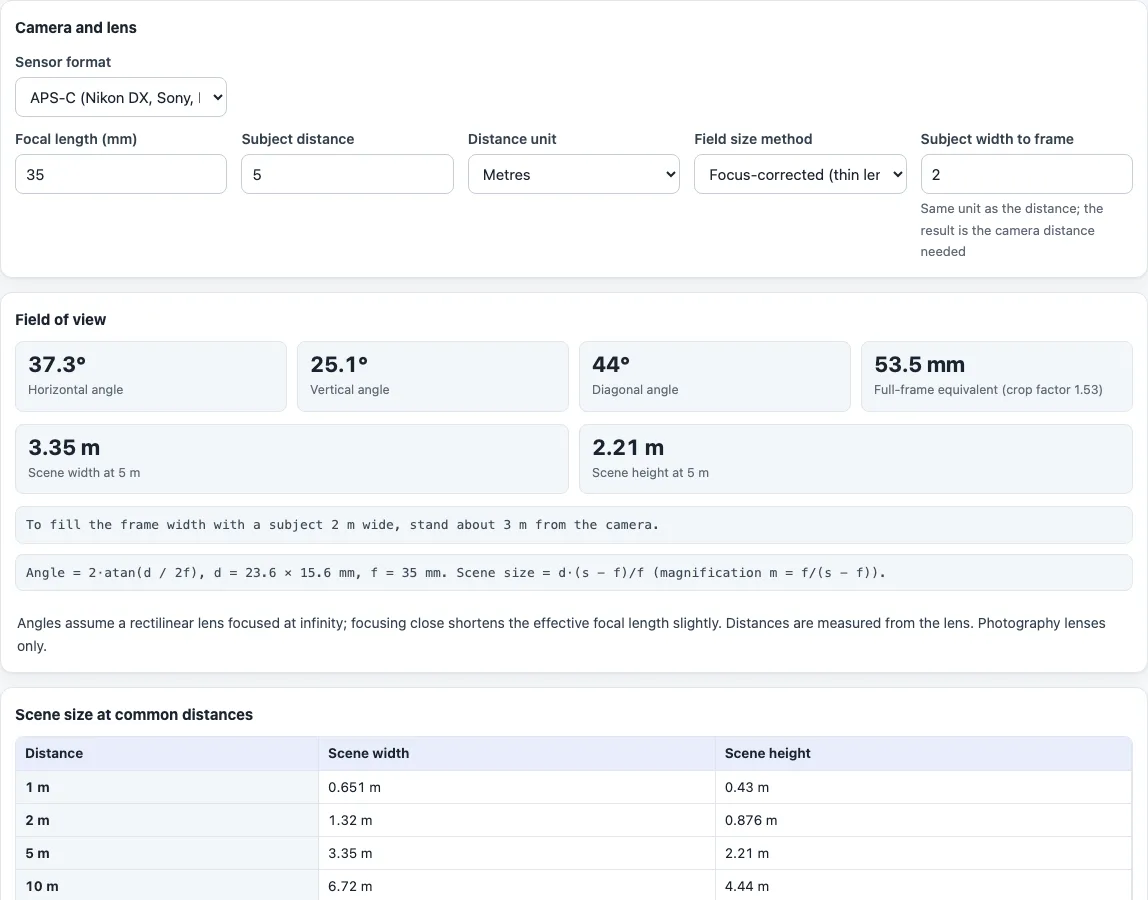
Task: Click the 2.21 m scene height result card
Action: point(856,459)
